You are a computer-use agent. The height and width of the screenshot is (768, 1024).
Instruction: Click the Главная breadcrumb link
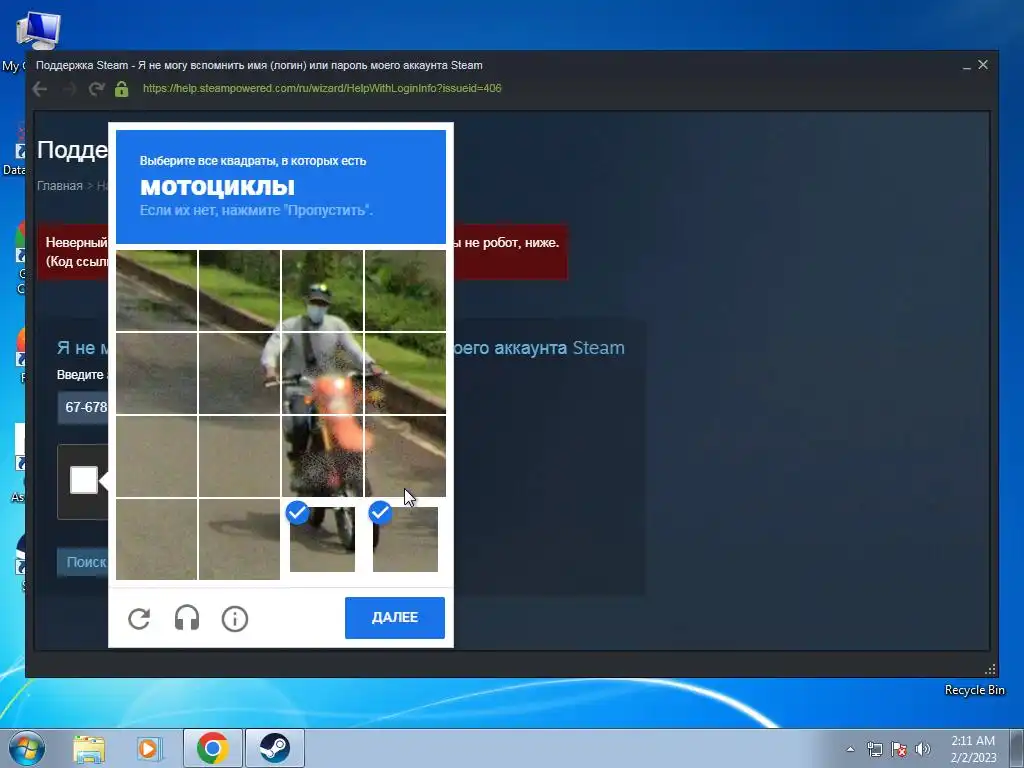(x=59, y=186)
